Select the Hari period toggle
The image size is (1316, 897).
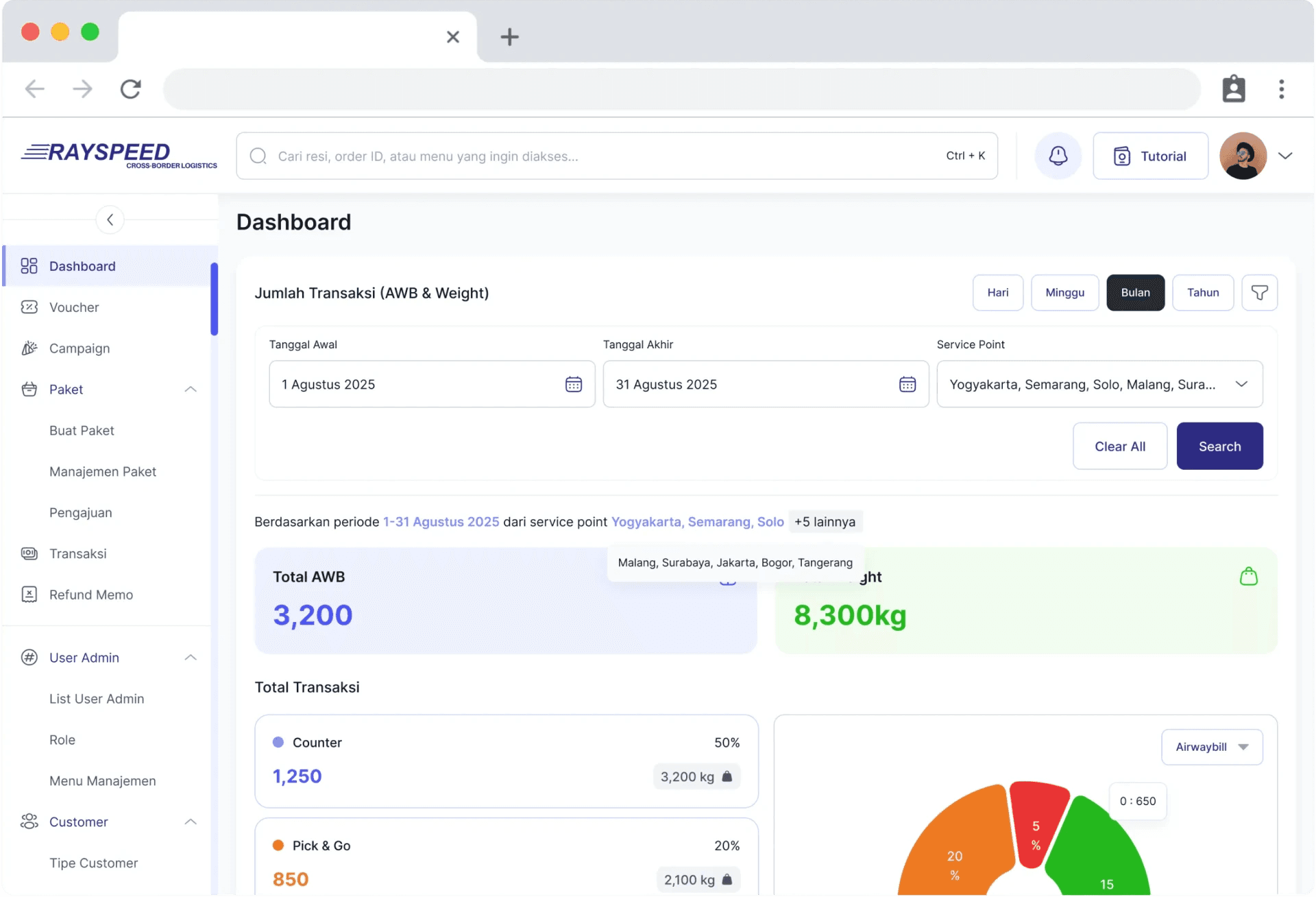coord(997,293)
